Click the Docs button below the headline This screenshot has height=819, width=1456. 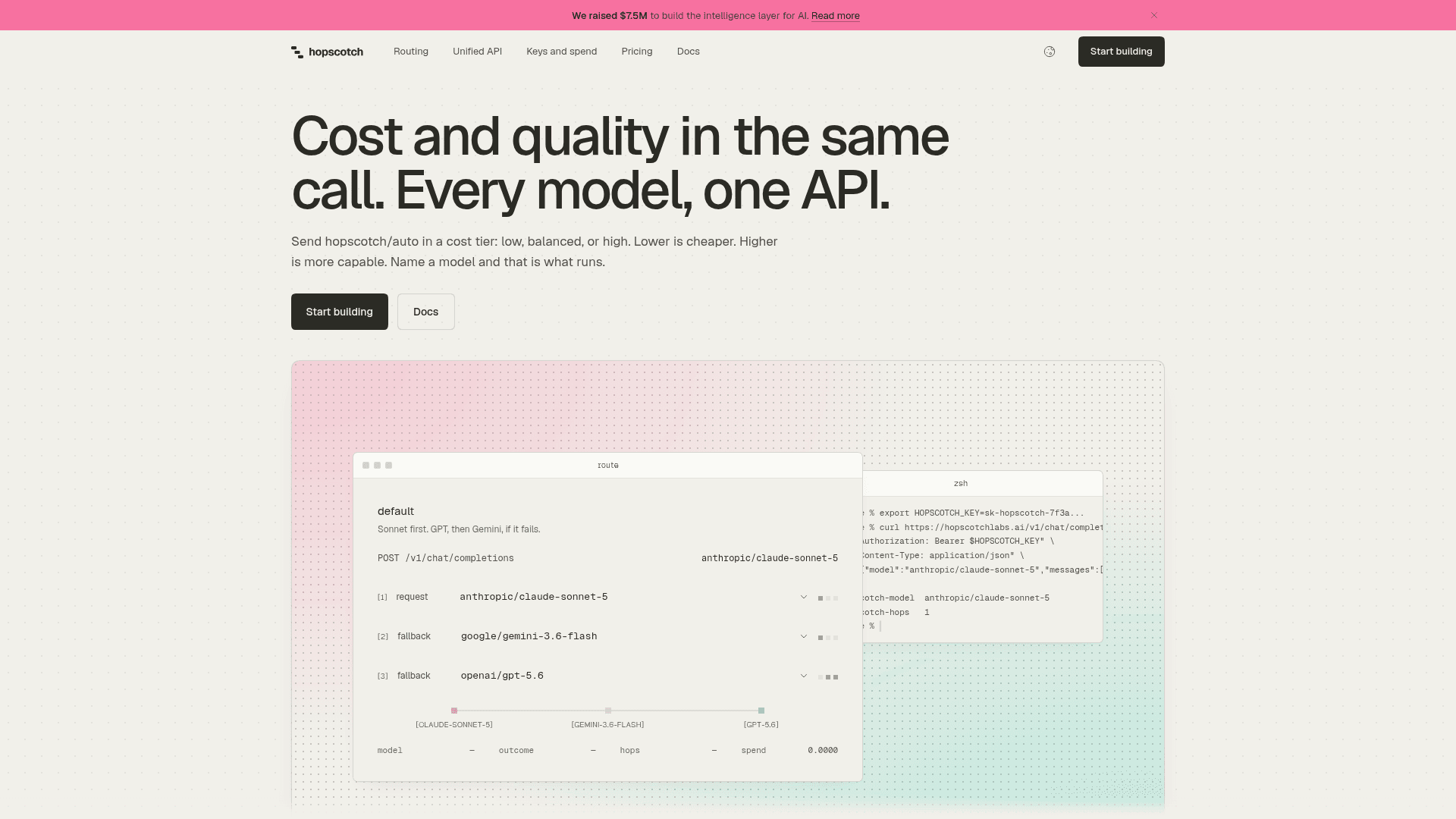tap(426, 312)
